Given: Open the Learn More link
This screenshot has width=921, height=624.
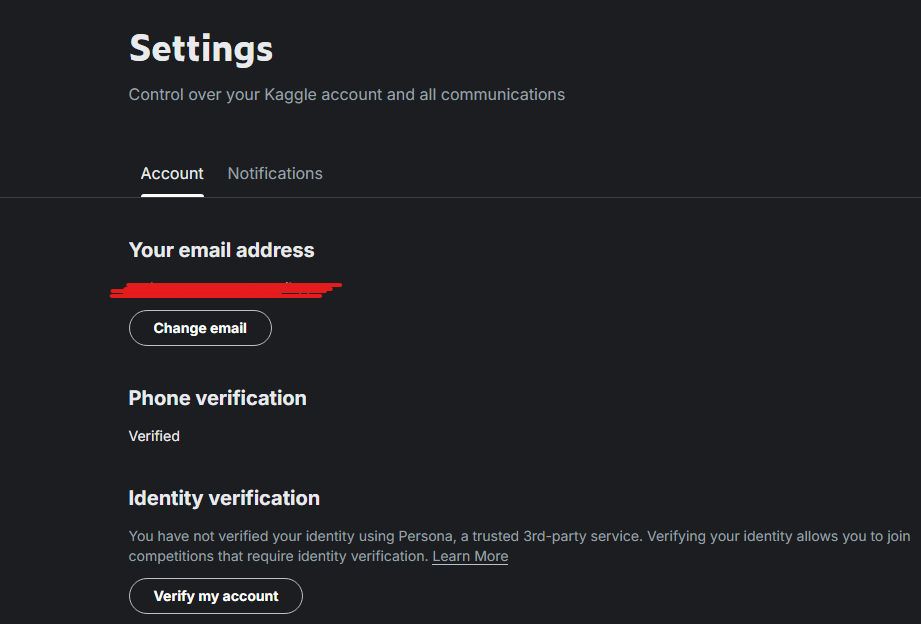Looking at the screenshot, I should (x=470, y=556).
